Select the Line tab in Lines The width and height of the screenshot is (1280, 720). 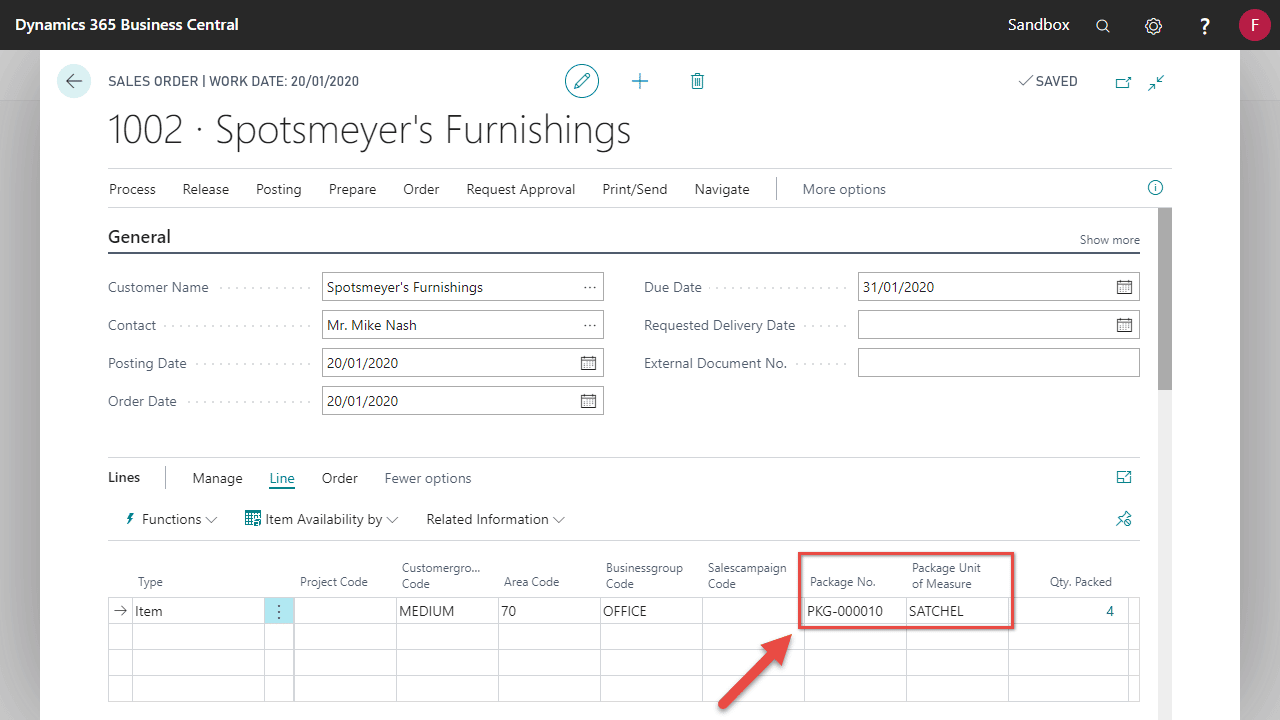point(282,478)
